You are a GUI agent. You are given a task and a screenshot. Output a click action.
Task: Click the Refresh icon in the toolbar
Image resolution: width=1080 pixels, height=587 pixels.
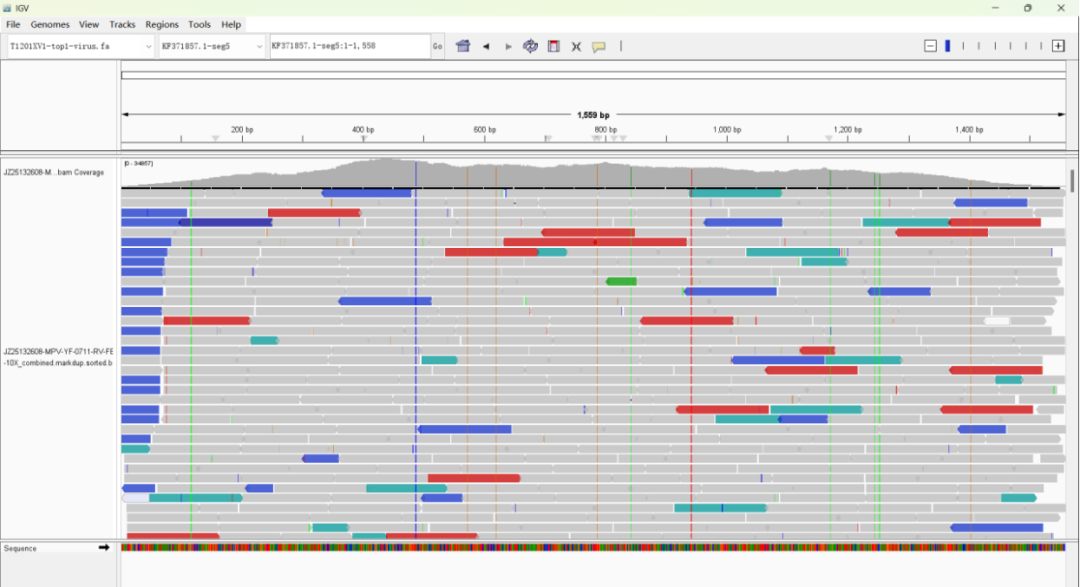click(x=530, y=46)
